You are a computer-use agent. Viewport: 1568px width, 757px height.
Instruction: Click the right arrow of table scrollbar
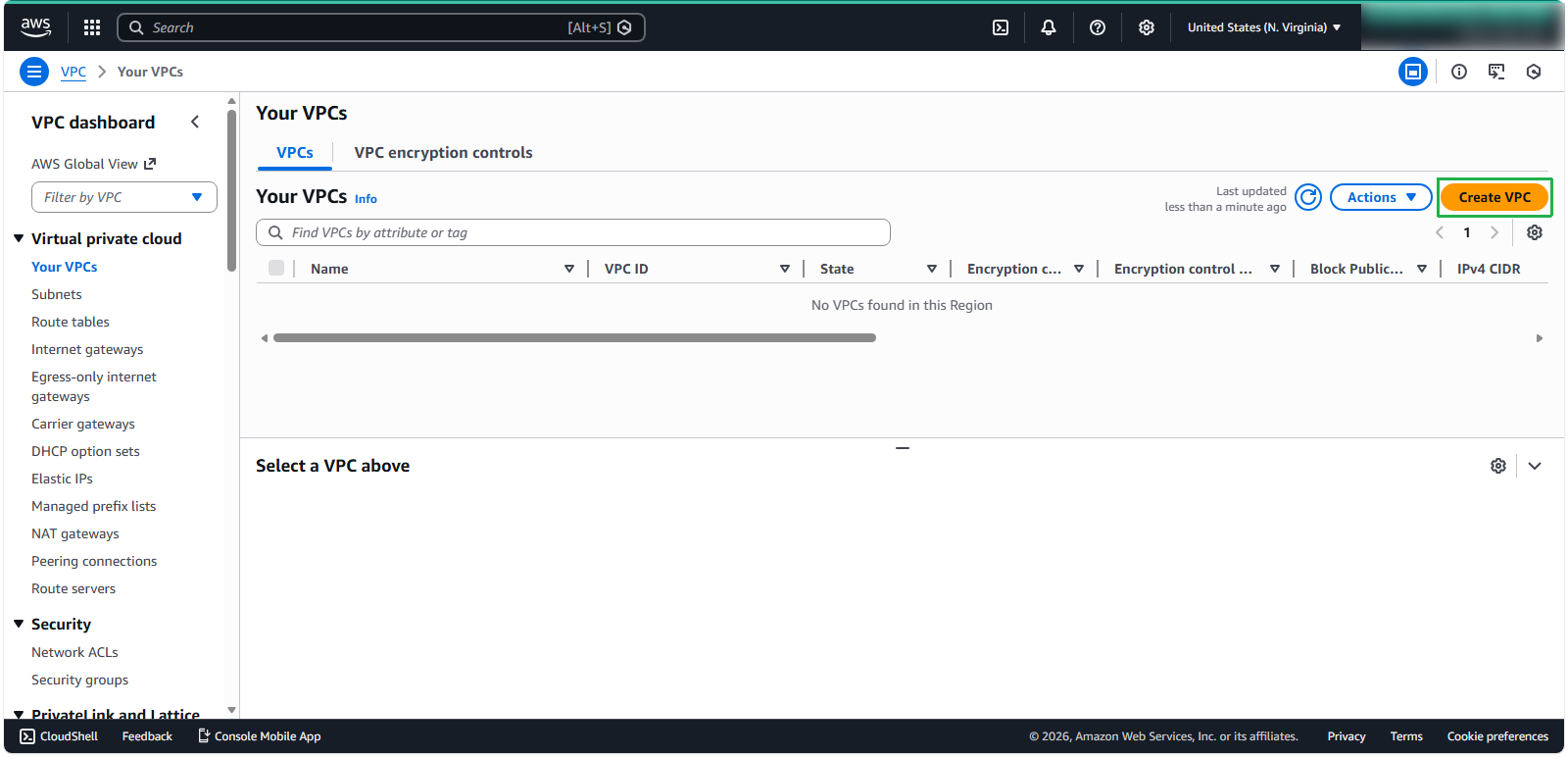1540,338
